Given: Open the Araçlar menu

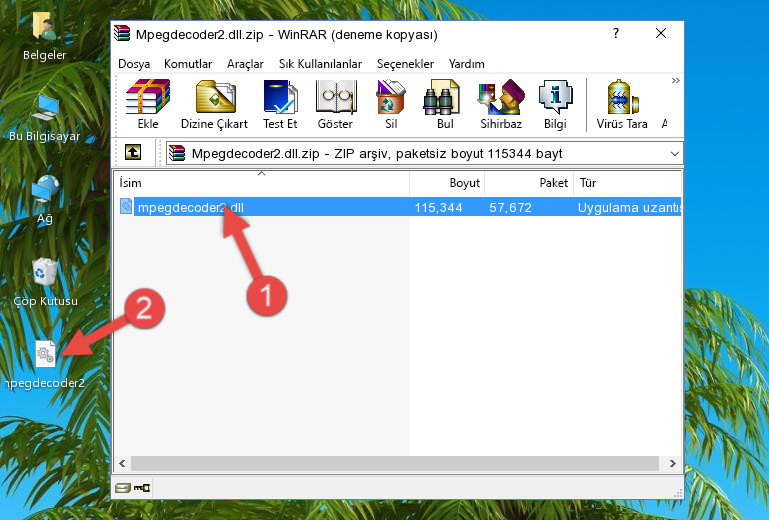Looking at the screenshot, I should (x=245, y=64).
